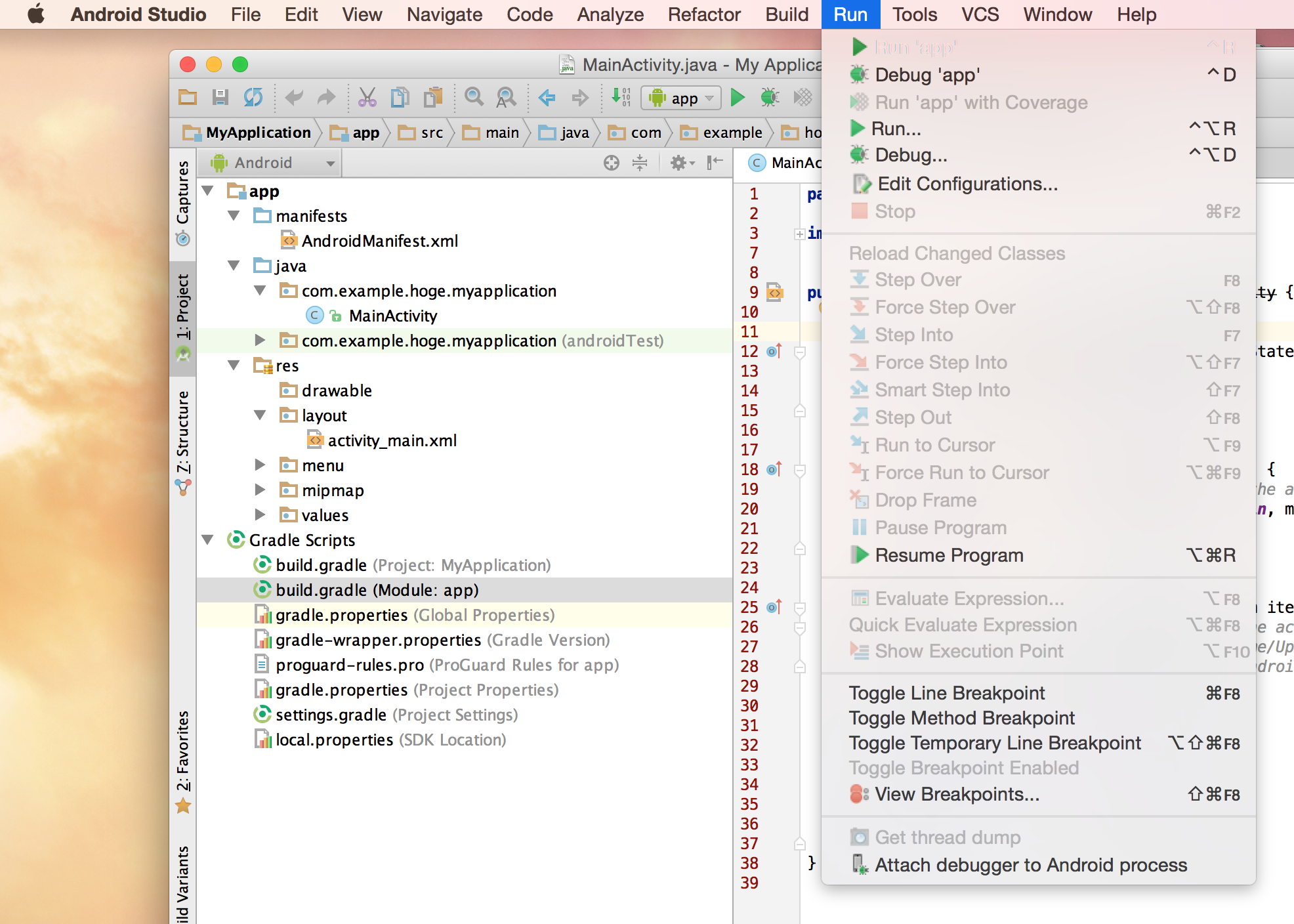1294x924 pixels.
Task: Click the Collapse All icon in project panel
Action: 640,163
